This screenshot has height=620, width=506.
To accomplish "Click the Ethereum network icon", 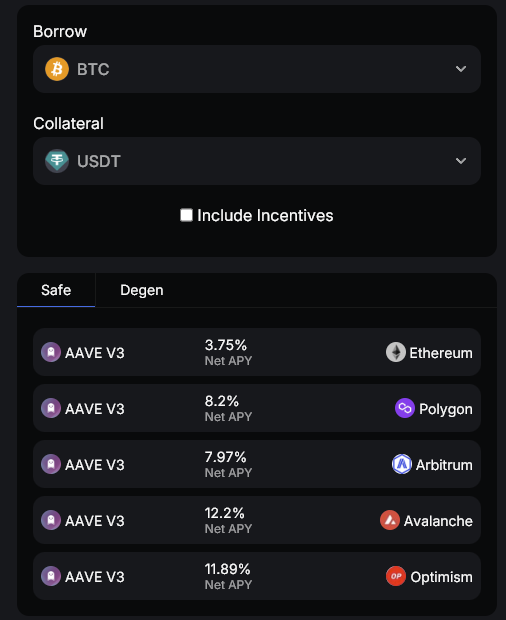I will [x=396, y=352].
